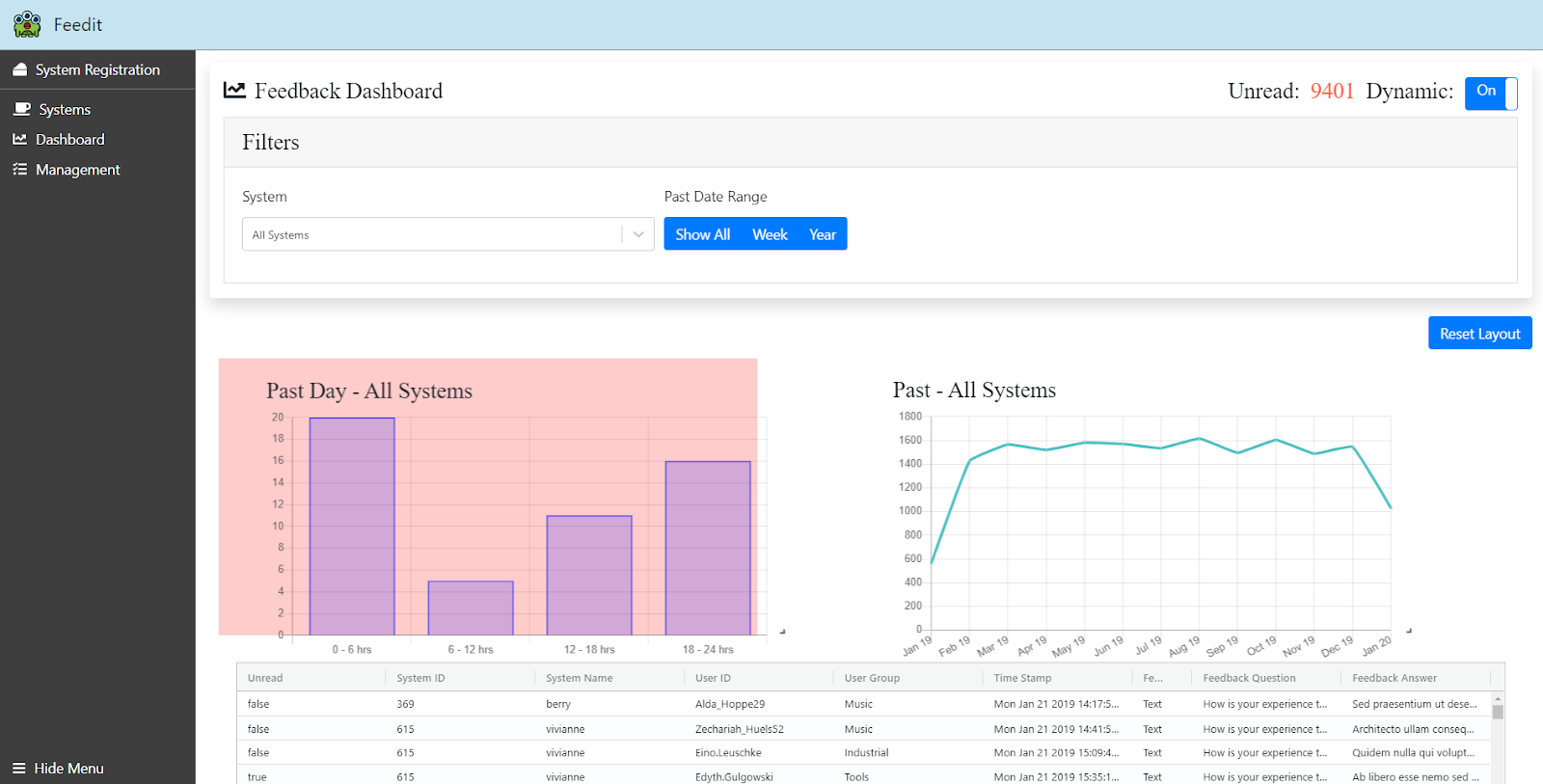Image resolution: width=1543 pixels, height=784 pixels.
Task: Click the Show All button
Action: (702, 234)
